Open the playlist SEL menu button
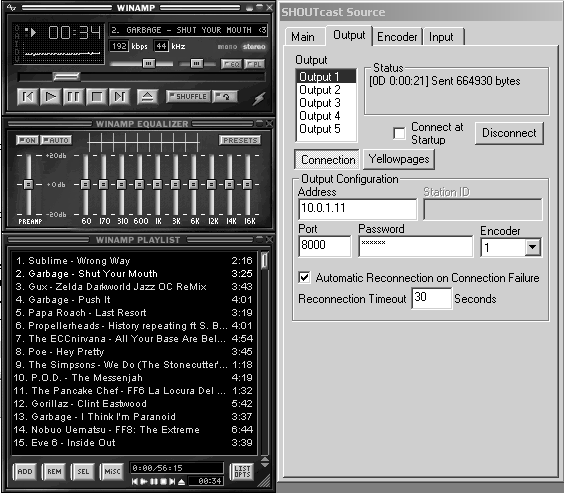 [83, 471]
